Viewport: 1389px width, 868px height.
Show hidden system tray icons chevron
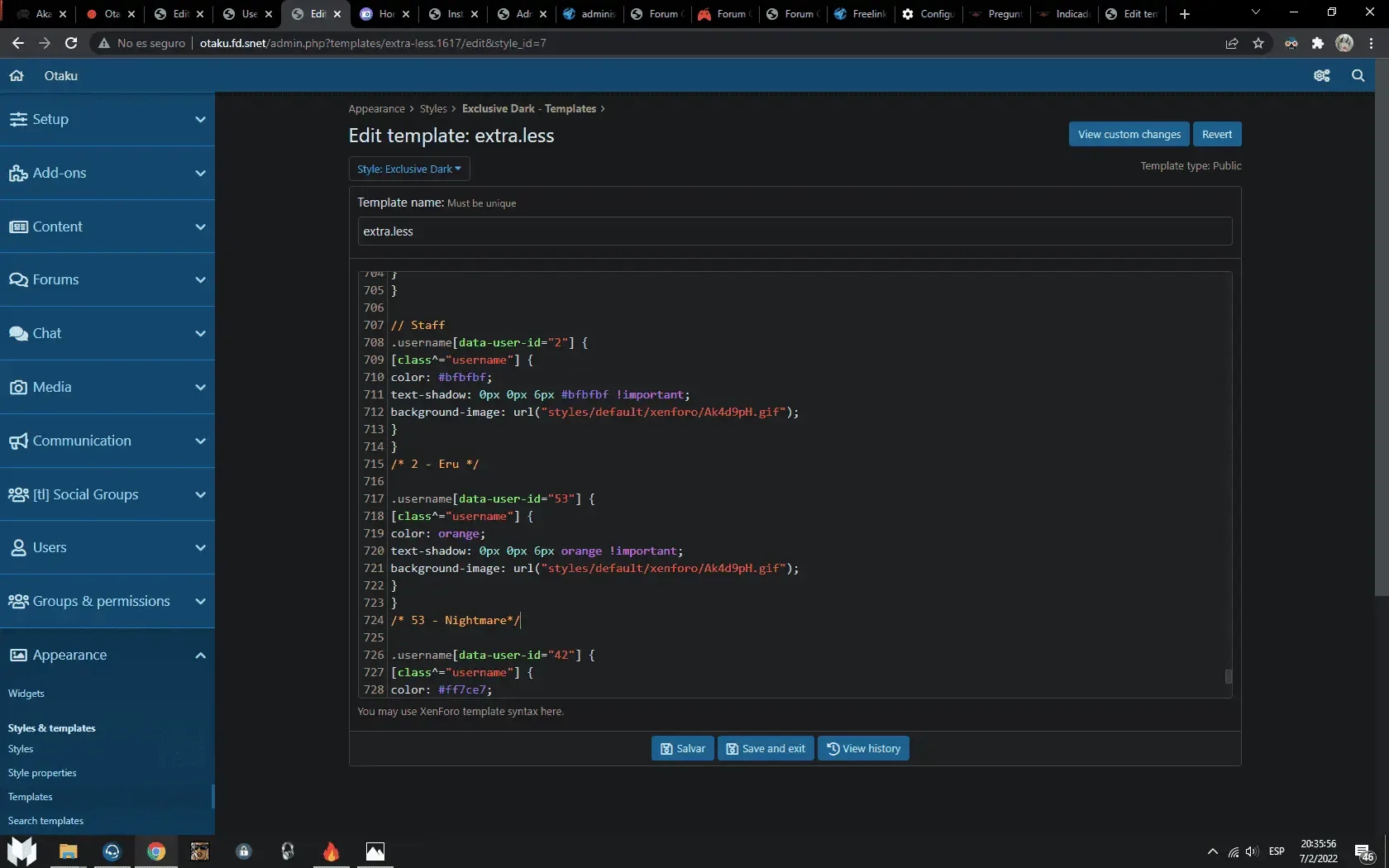[x=1212, y=851]
